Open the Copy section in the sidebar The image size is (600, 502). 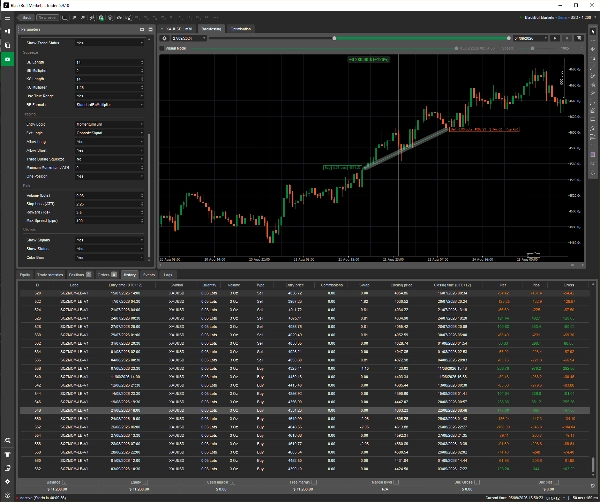(7, 45)
